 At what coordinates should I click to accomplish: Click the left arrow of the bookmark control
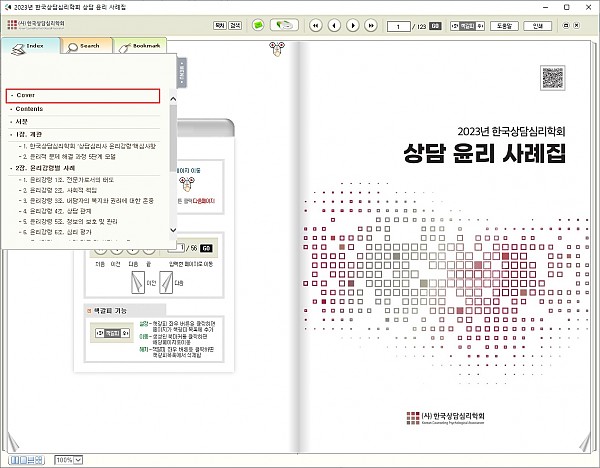[455, 26]
